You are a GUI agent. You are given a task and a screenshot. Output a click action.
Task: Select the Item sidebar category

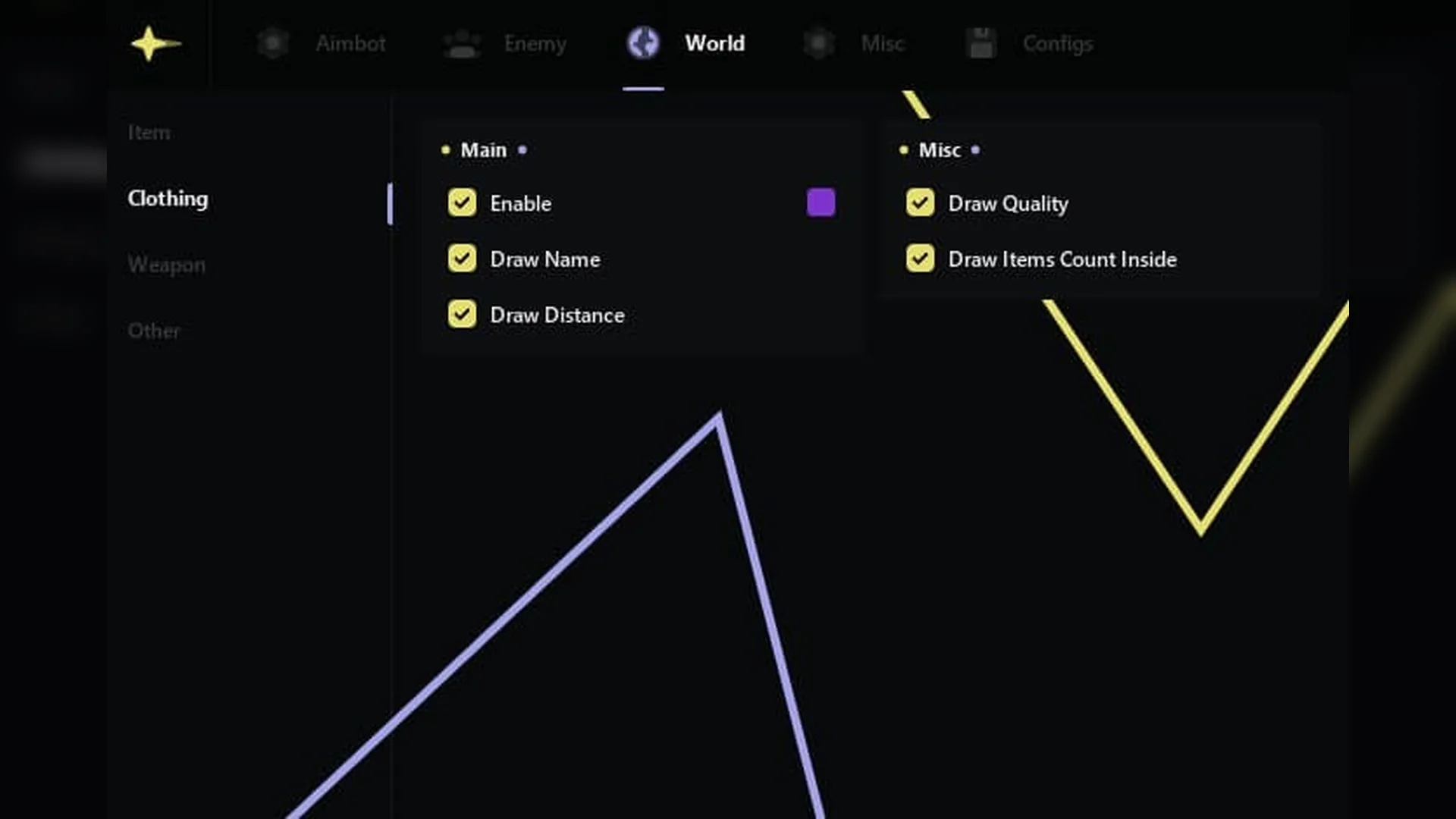149,133
